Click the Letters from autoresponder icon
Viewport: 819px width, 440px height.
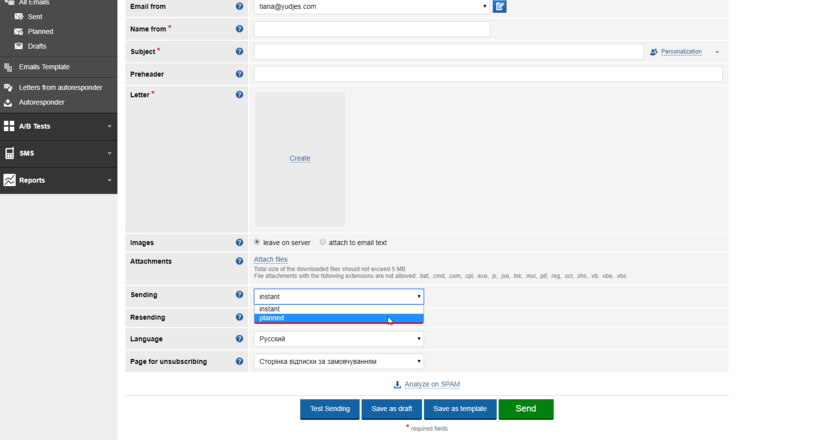pyautogui.click(x=8, y=87)
